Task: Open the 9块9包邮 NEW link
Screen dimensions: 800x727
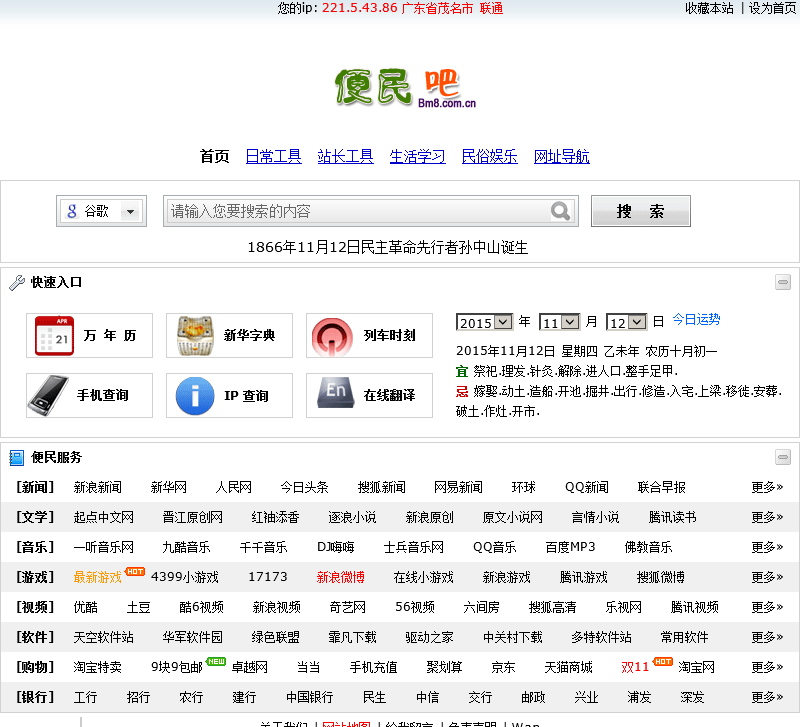Action: coord(177,667)
